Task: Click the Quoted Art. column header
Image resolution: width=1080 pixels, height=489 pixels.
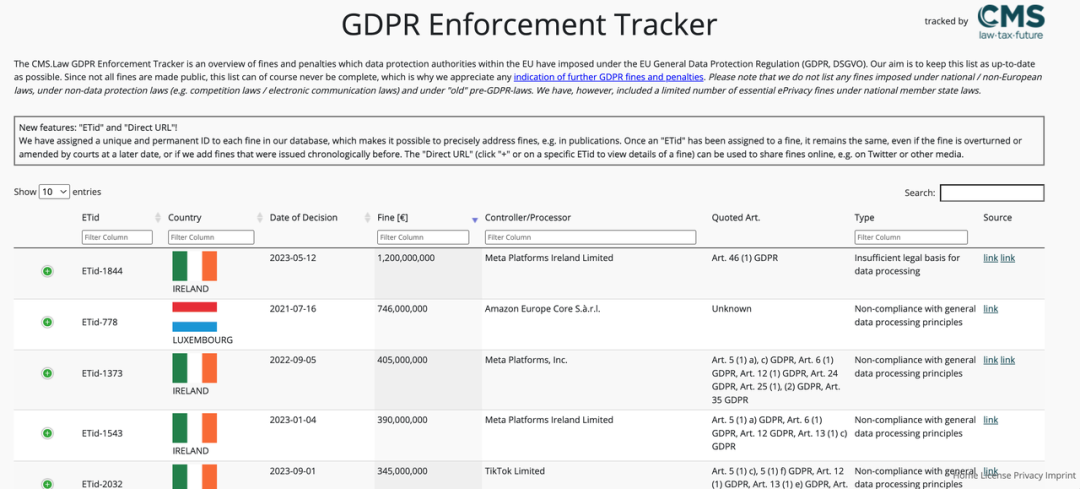Action: click(x=736, y=218)
